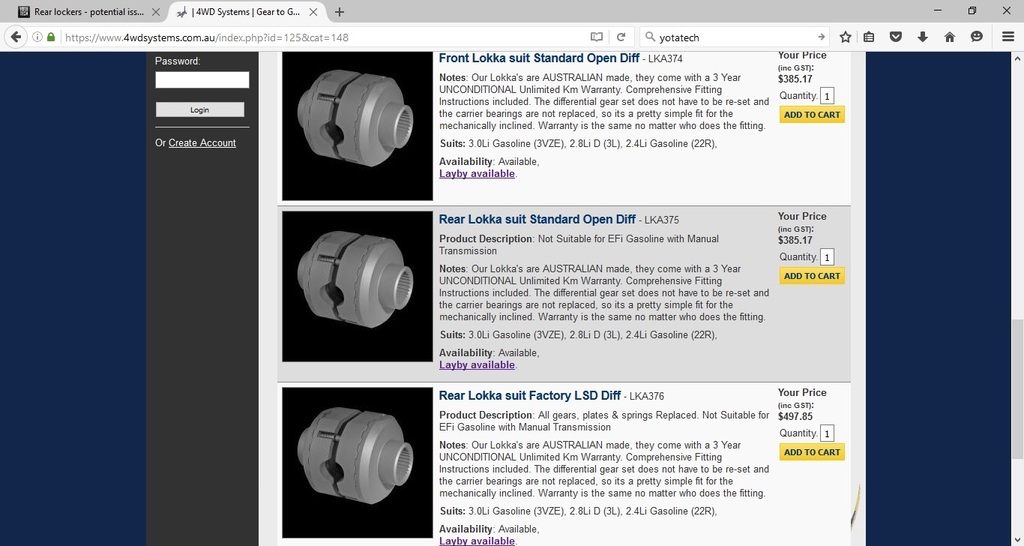Click Layby available under LKA374
Image resolution: width=1024 pixels, height=546 pixels.
click(x=477, y=174)
